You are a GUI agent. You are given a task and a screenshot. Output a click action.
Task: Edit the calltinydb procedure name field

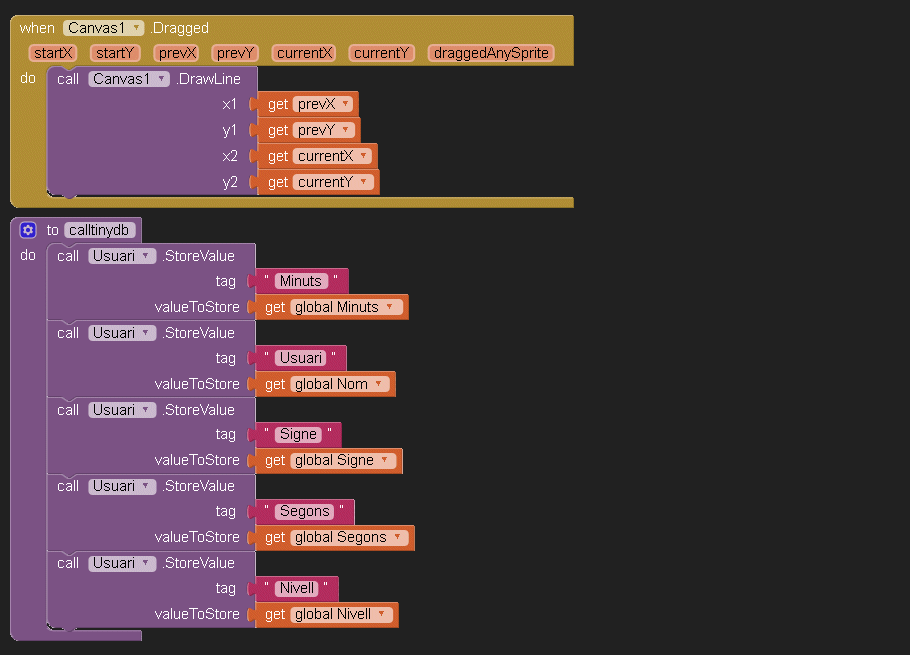pyautogui.click(x=100, y=230)
